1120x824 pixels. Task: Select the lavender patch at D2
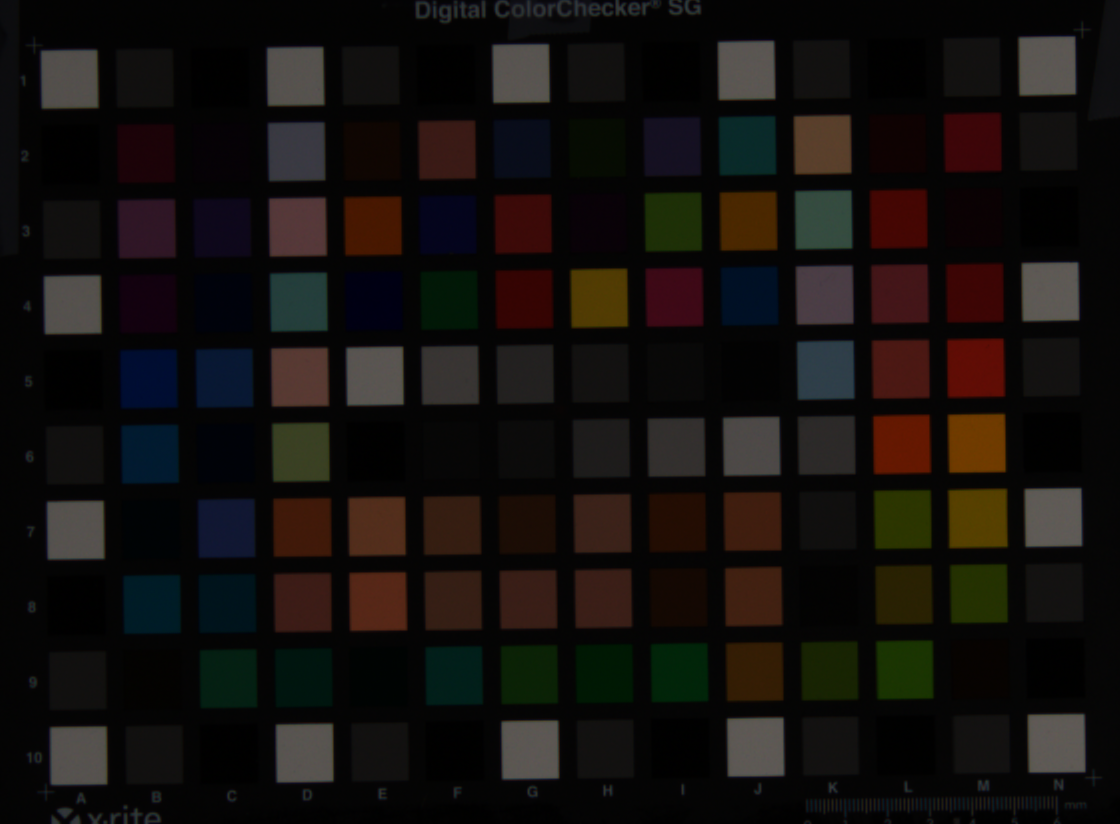[296, 151]
